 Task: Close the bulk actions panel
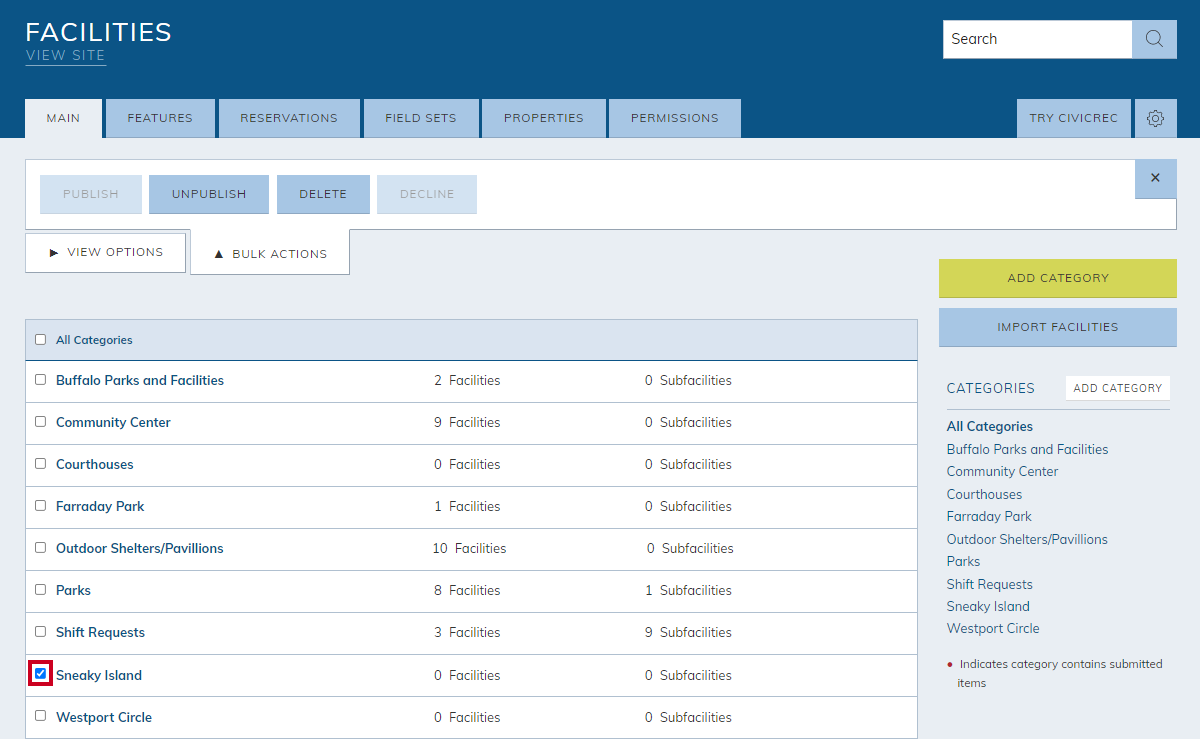(x=1155, y=178)
